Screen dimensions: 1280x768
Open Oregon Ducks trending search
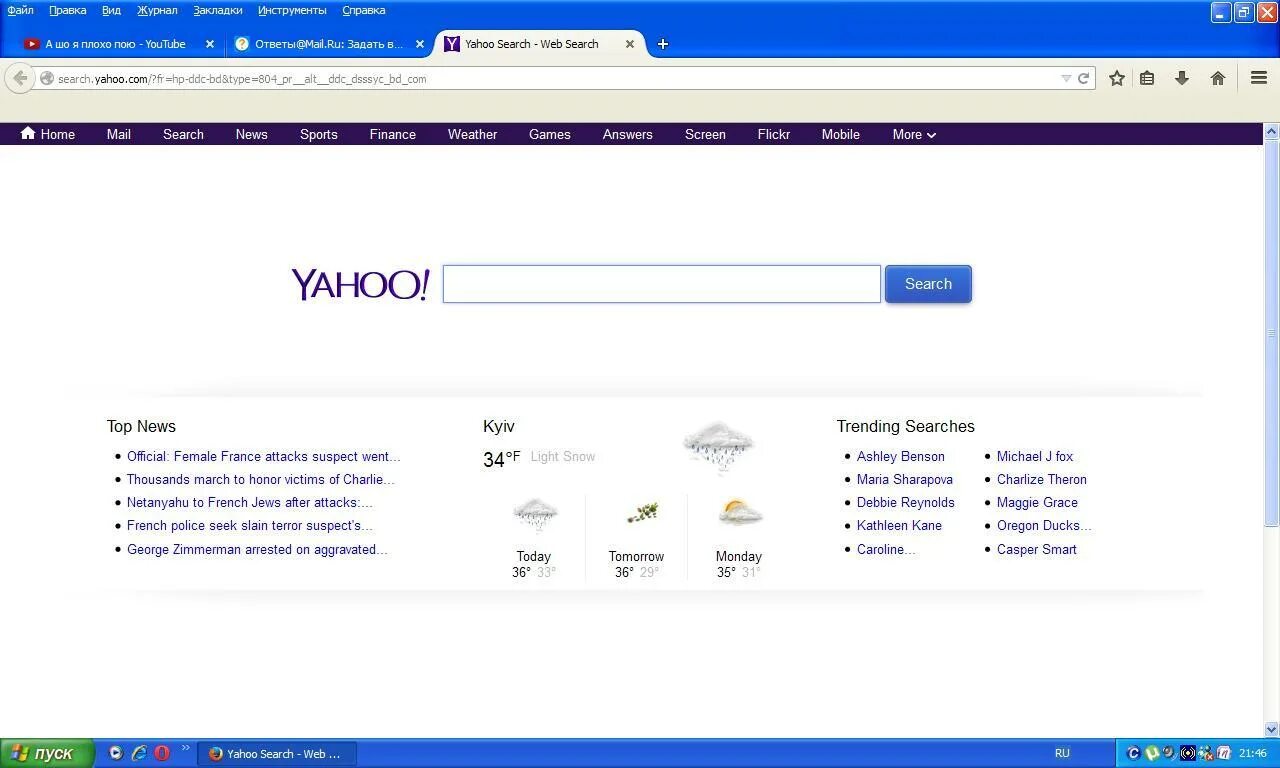click(1044, 525)
